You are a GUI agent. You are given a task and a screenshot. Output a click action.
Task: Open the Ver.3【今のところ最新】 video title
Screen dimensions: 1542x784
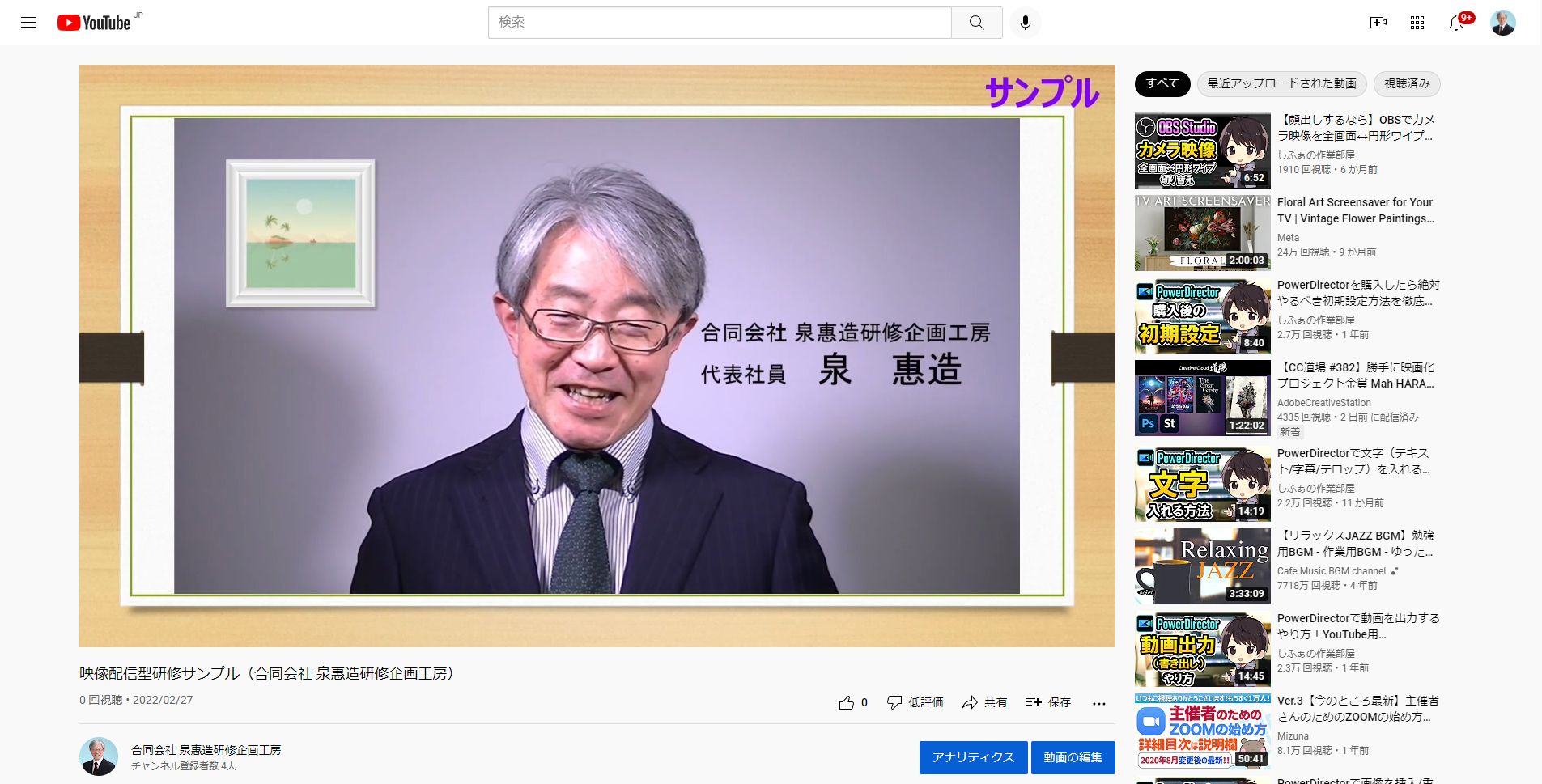click(1358, 709)
